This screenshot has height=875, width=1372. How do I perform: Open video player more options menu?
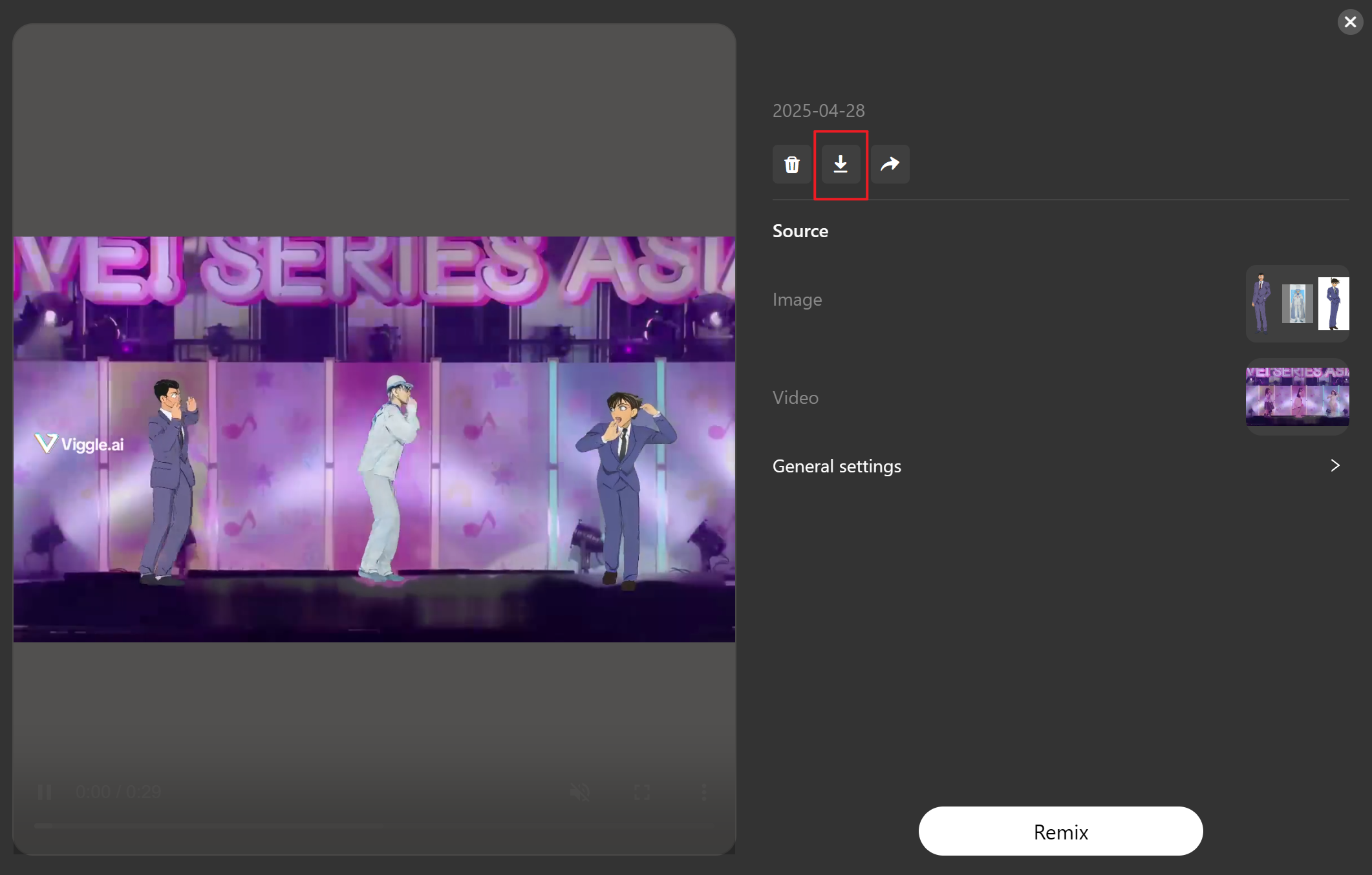click(x=703, y=792)
